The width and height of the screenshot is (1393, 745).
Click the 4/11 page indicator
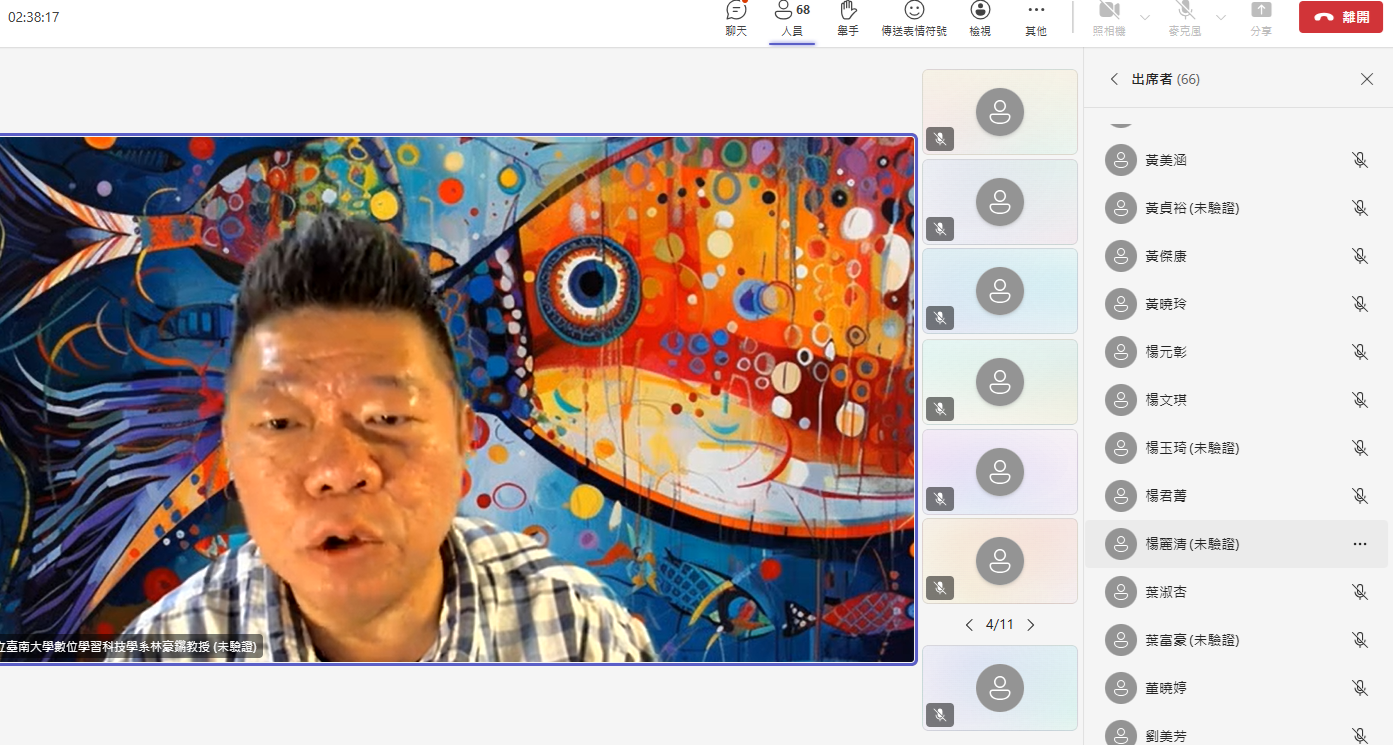point(1000,625)
